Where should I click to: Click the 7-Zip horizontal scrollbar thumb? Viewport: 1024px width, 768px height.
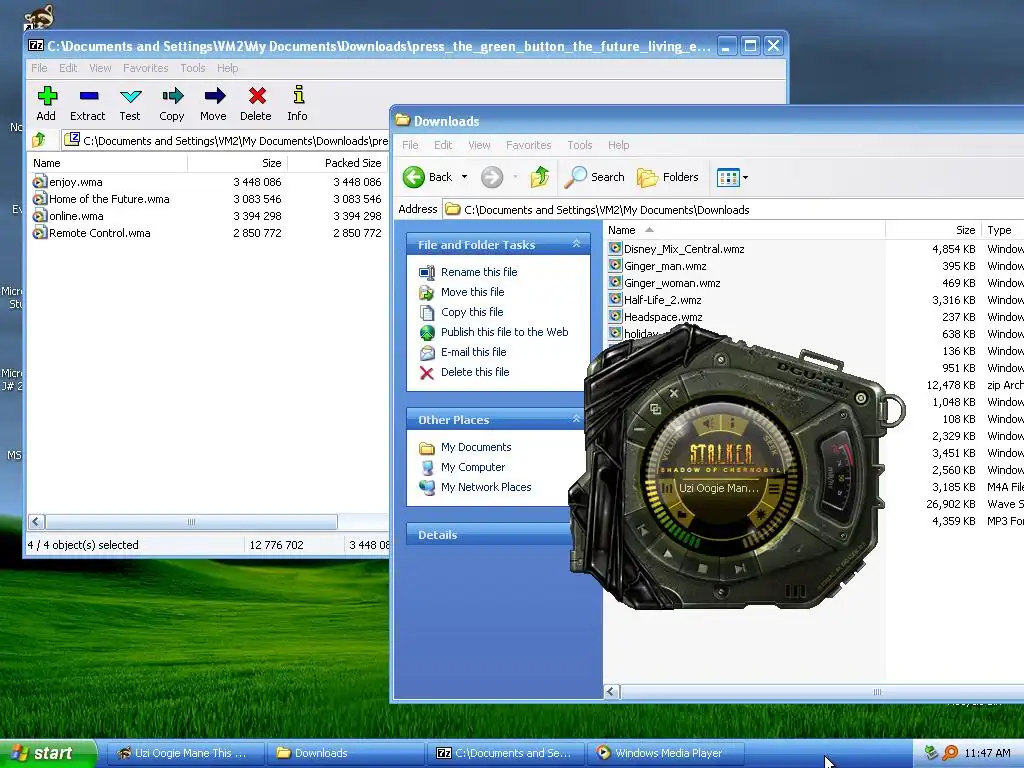click(191, 521)
